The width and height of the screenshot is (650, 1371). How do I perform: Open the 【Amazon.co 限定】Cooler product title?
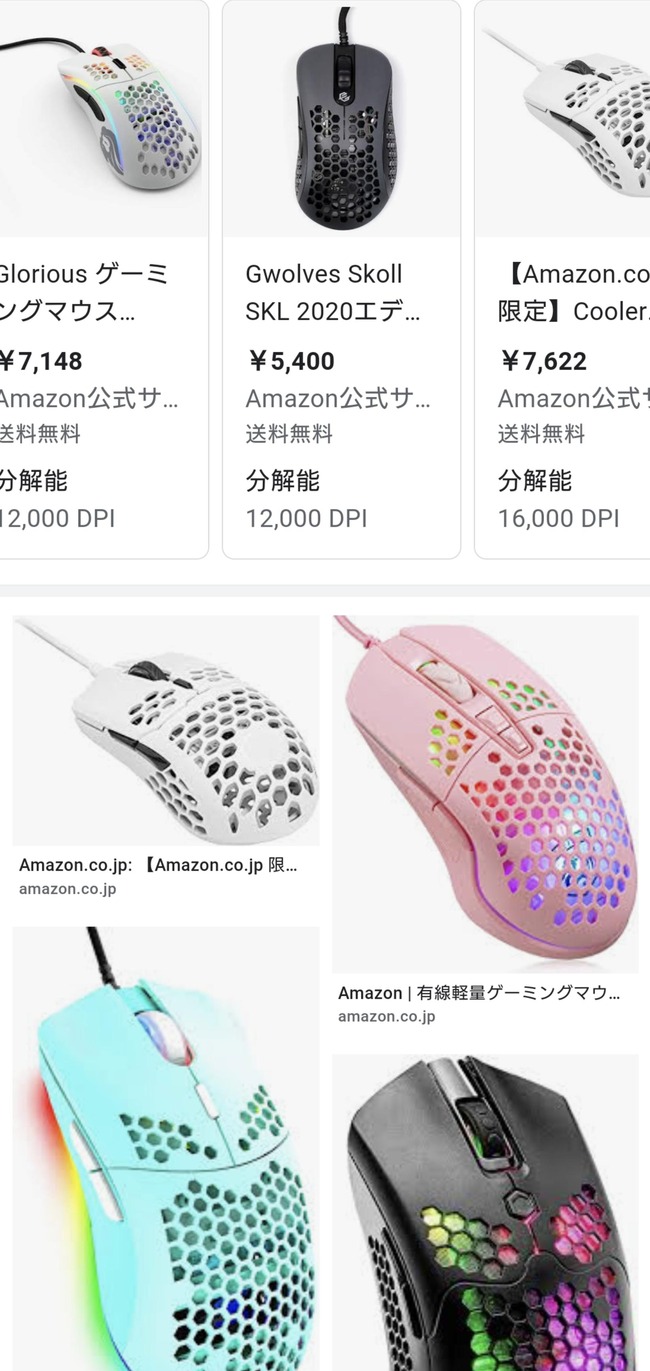click(574, 292)
